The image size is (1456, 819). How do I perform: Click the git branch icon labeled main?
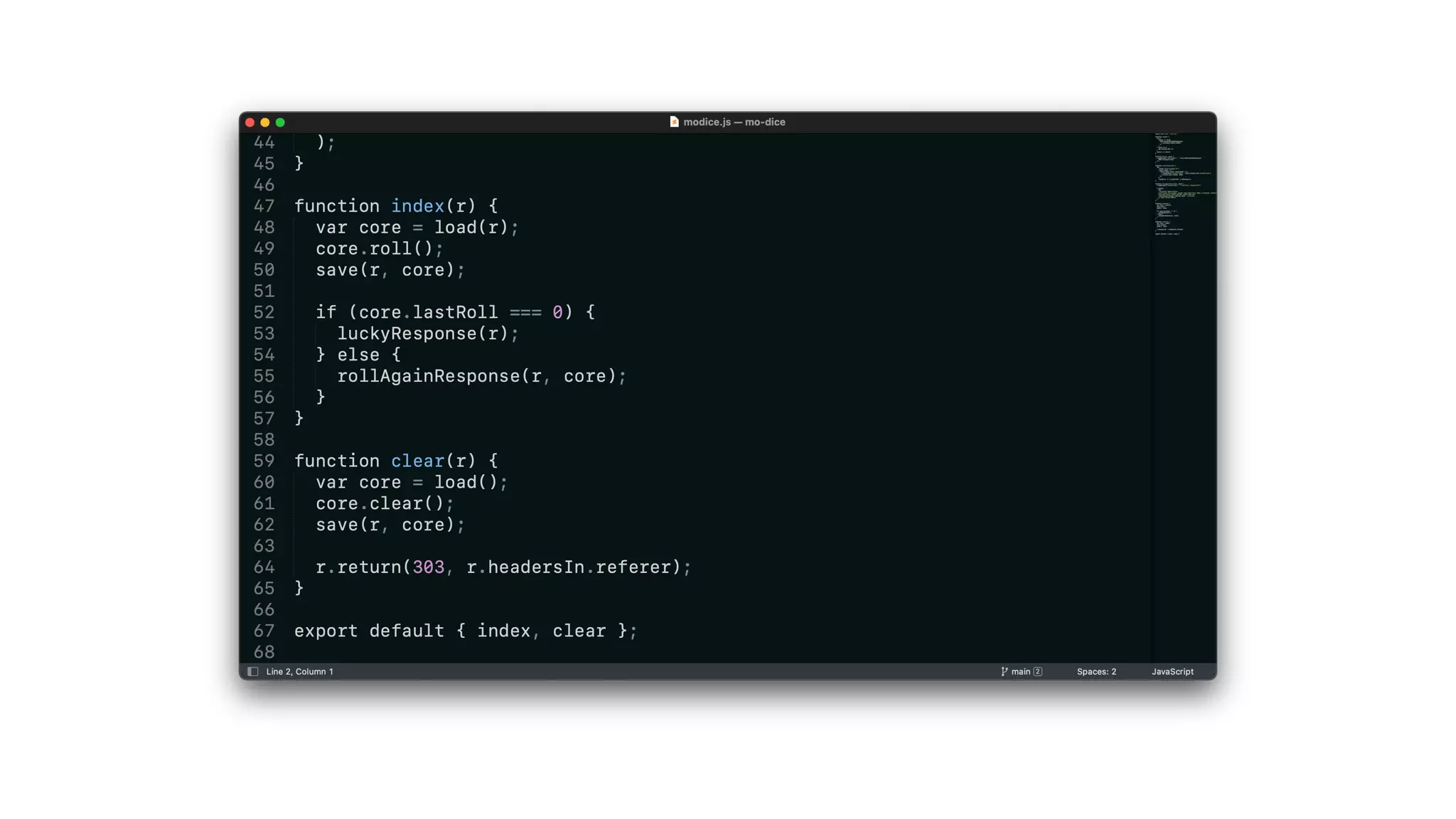click(1004, 671)
